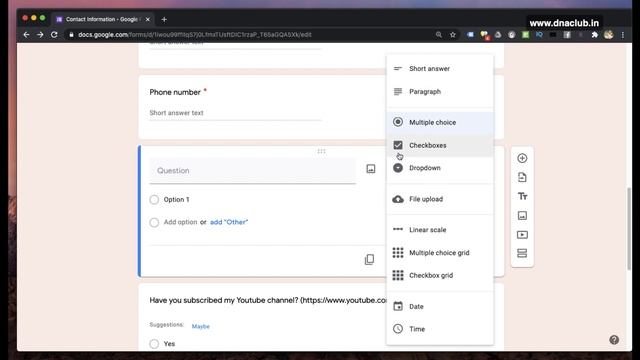
Task: Click the page vertical scrollbar
Action: pyautogui.click(x=629, y=229)
